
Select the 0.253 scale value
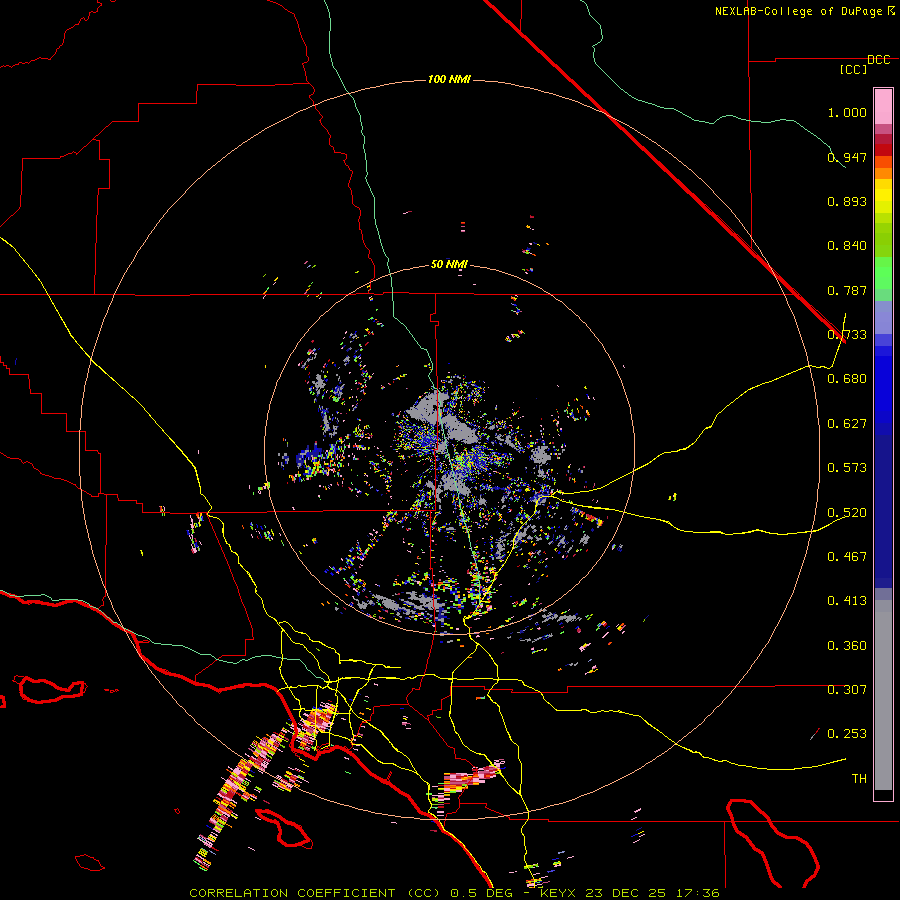[847, 734]
